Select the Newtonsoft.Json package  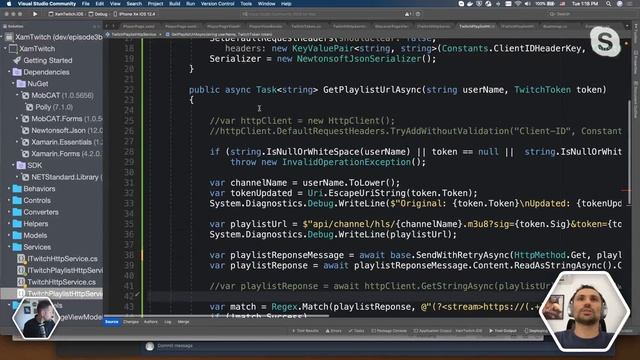[x=62, y=131]
